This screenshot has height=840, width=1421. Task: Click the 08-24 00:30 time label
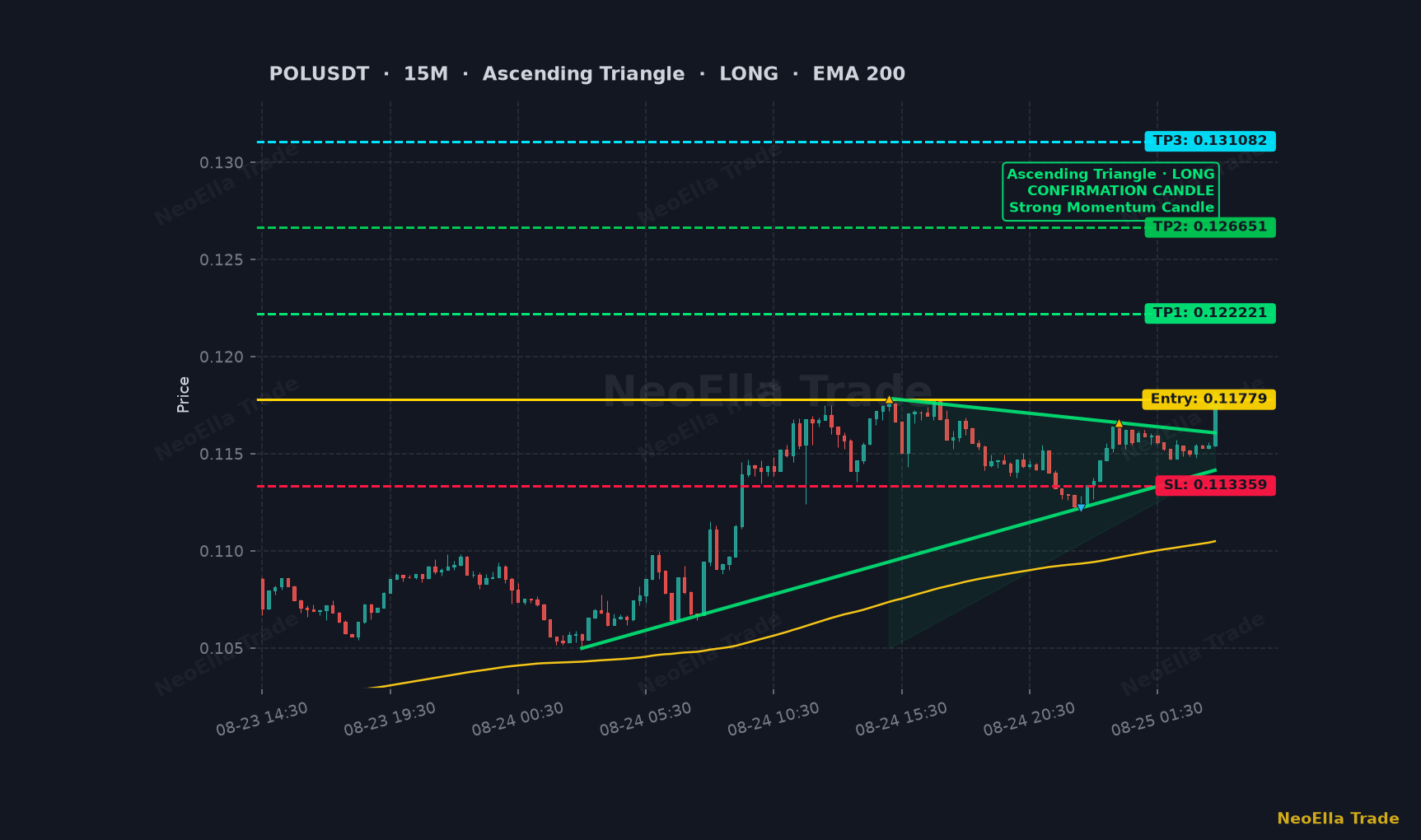point(517,719)
